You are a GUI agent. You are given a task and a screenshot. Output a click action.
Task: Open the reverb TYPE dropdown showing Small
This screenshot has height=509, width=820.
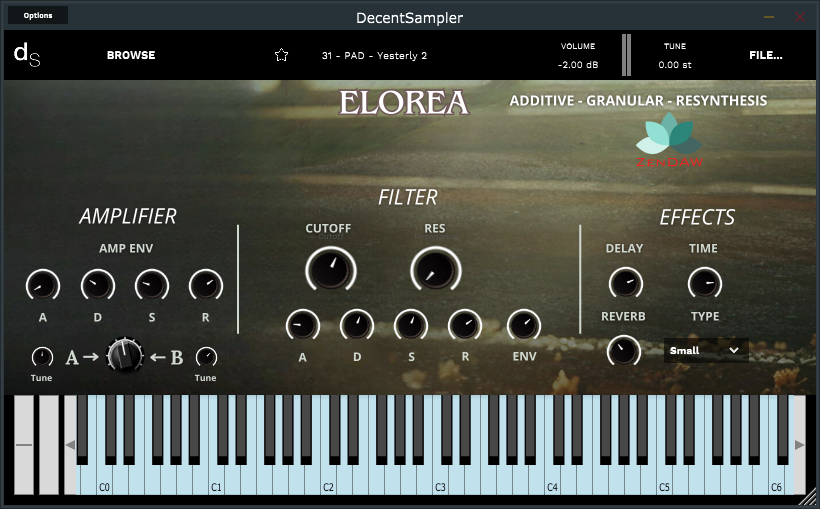coord(706,350)
